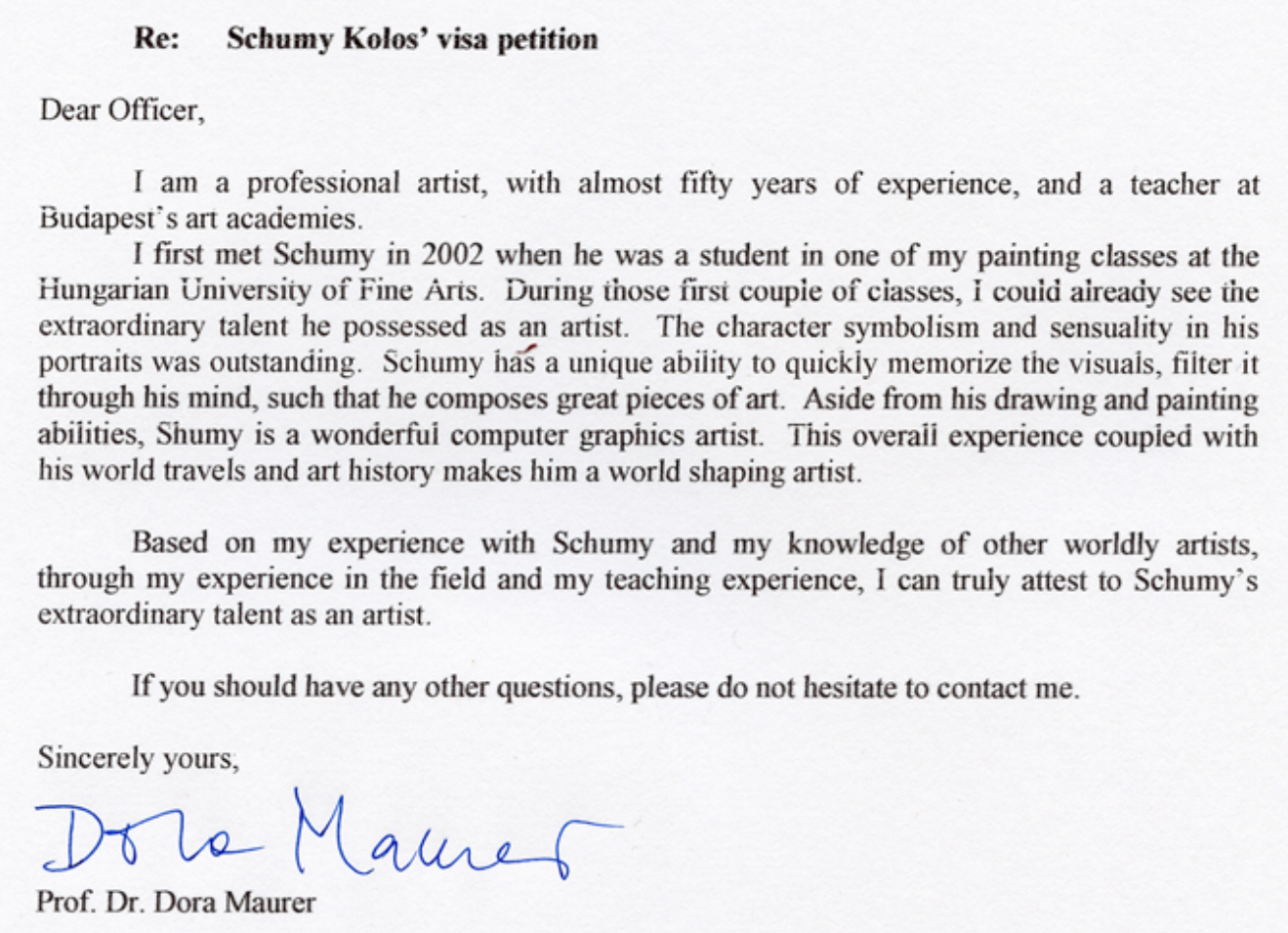The width and height of the screenshot is (1288, 933).
Task: Click the "Dear Officer," salutation
Action: pos(122,109)
